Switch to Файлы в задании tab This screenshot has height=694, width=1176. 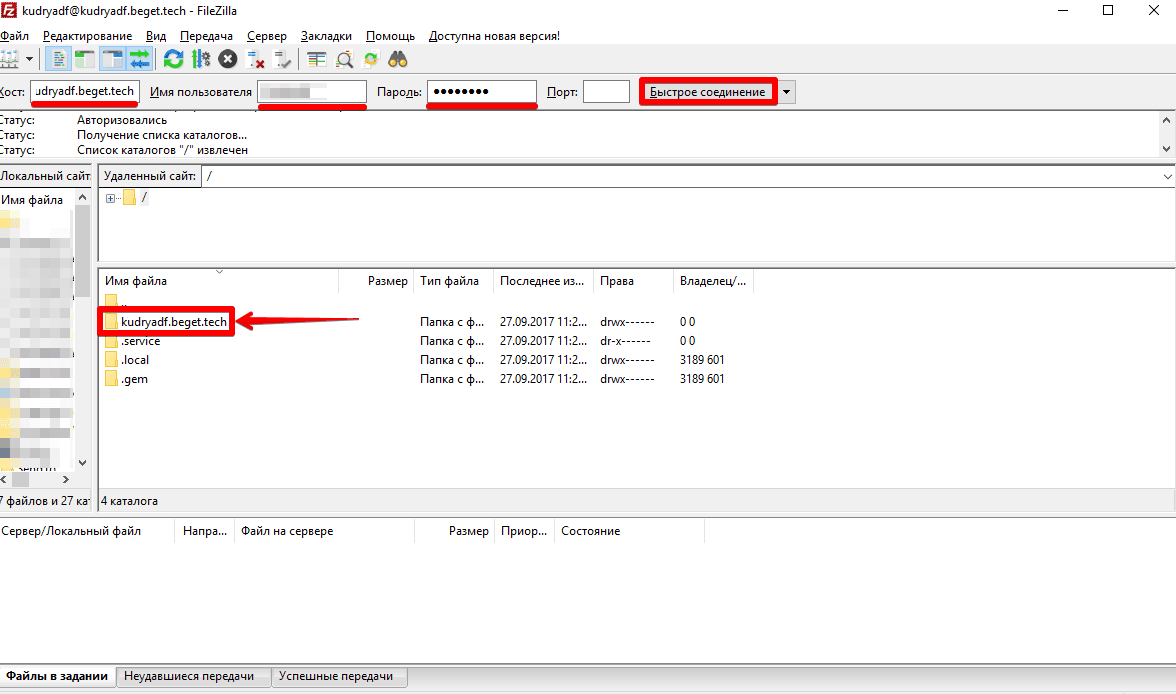tap(58, 676)
